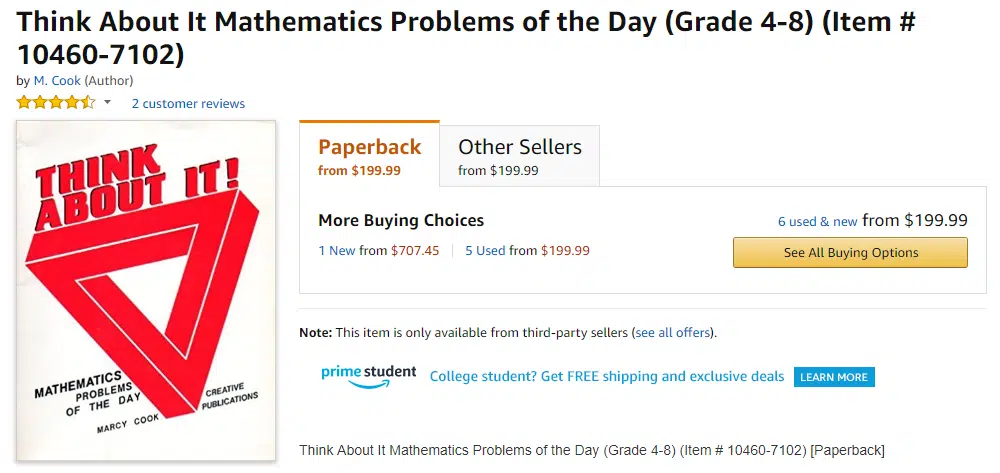The width and height of the screenshot is (1000, 473).
Task: Open the 6 used & new link
Action: (x=818, y=221)
